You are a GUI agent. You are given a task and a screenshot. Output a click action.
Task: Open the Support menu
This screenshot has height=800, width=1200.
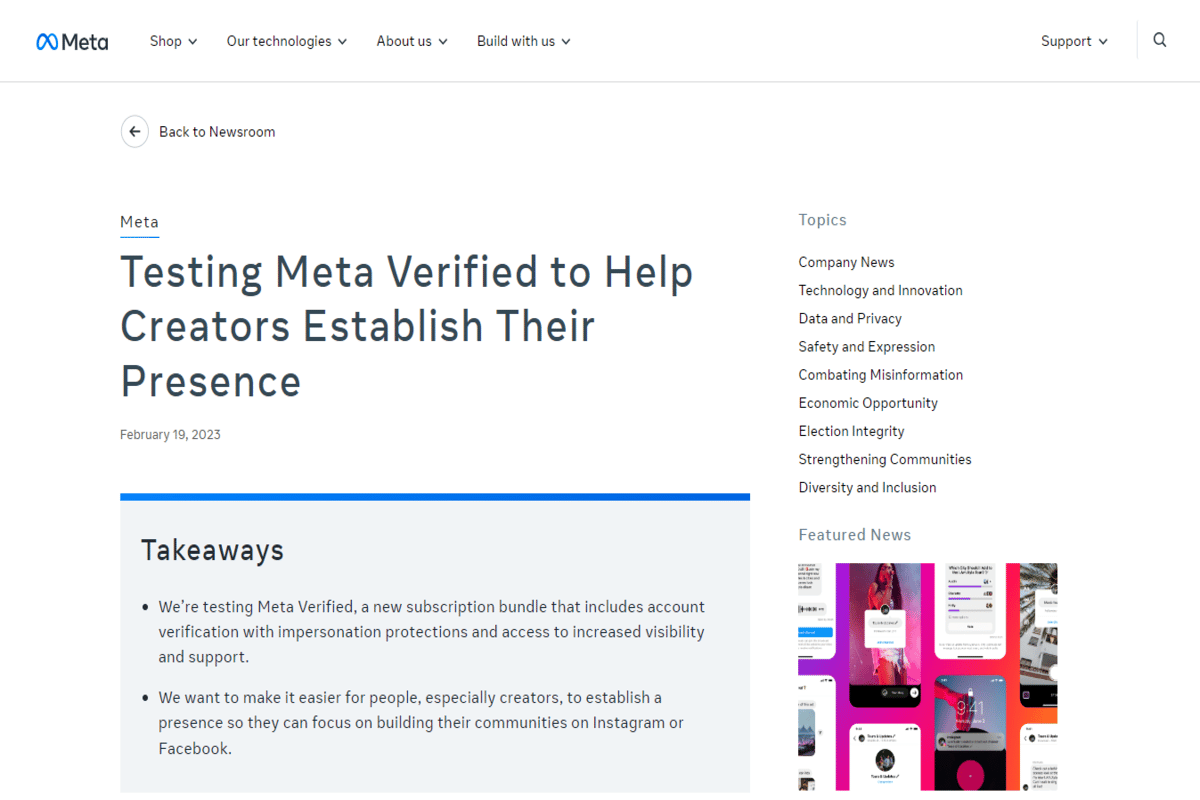pos(1075,41)
